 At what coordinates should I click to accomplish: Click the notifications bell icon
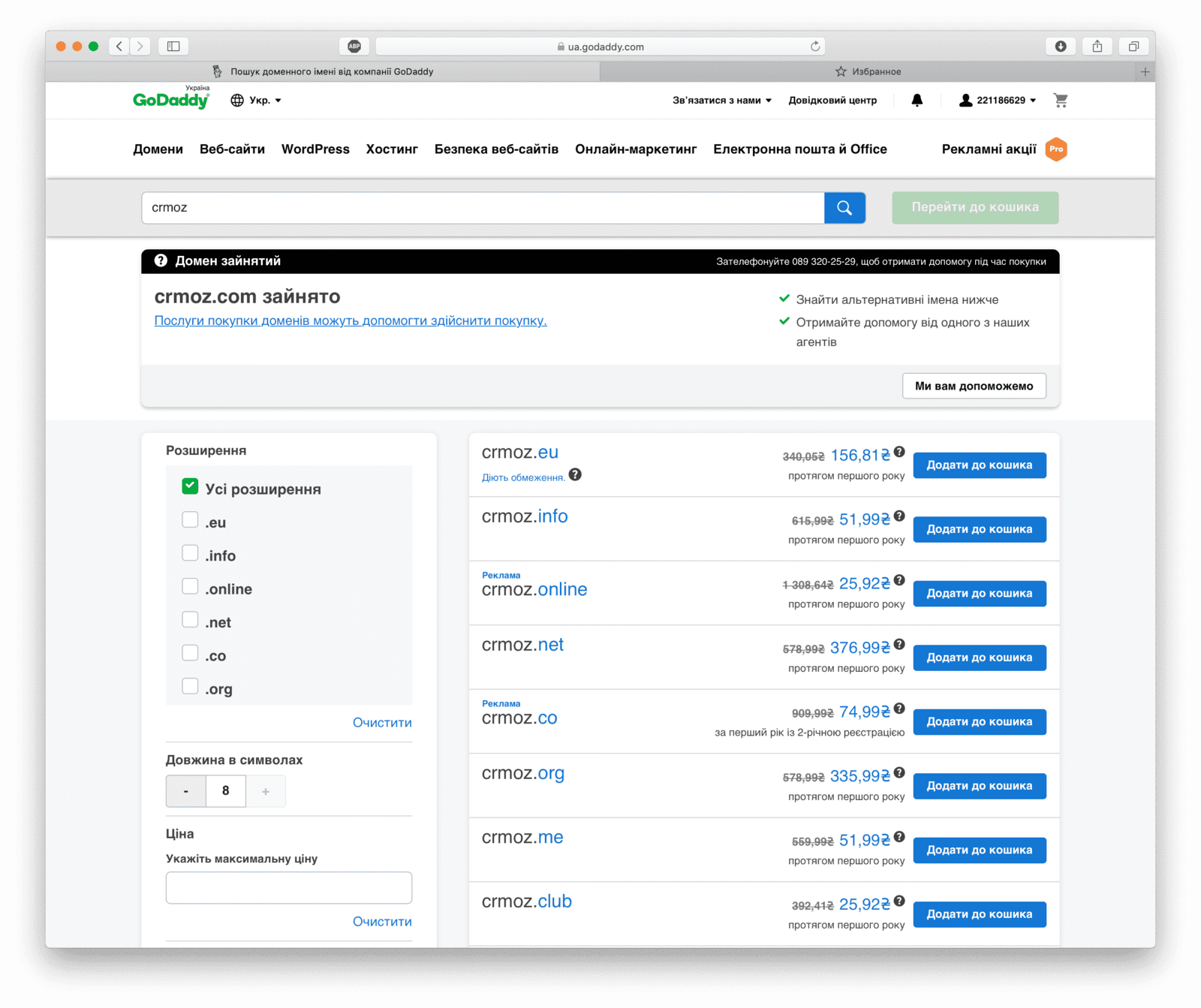(x=917, y=100)
